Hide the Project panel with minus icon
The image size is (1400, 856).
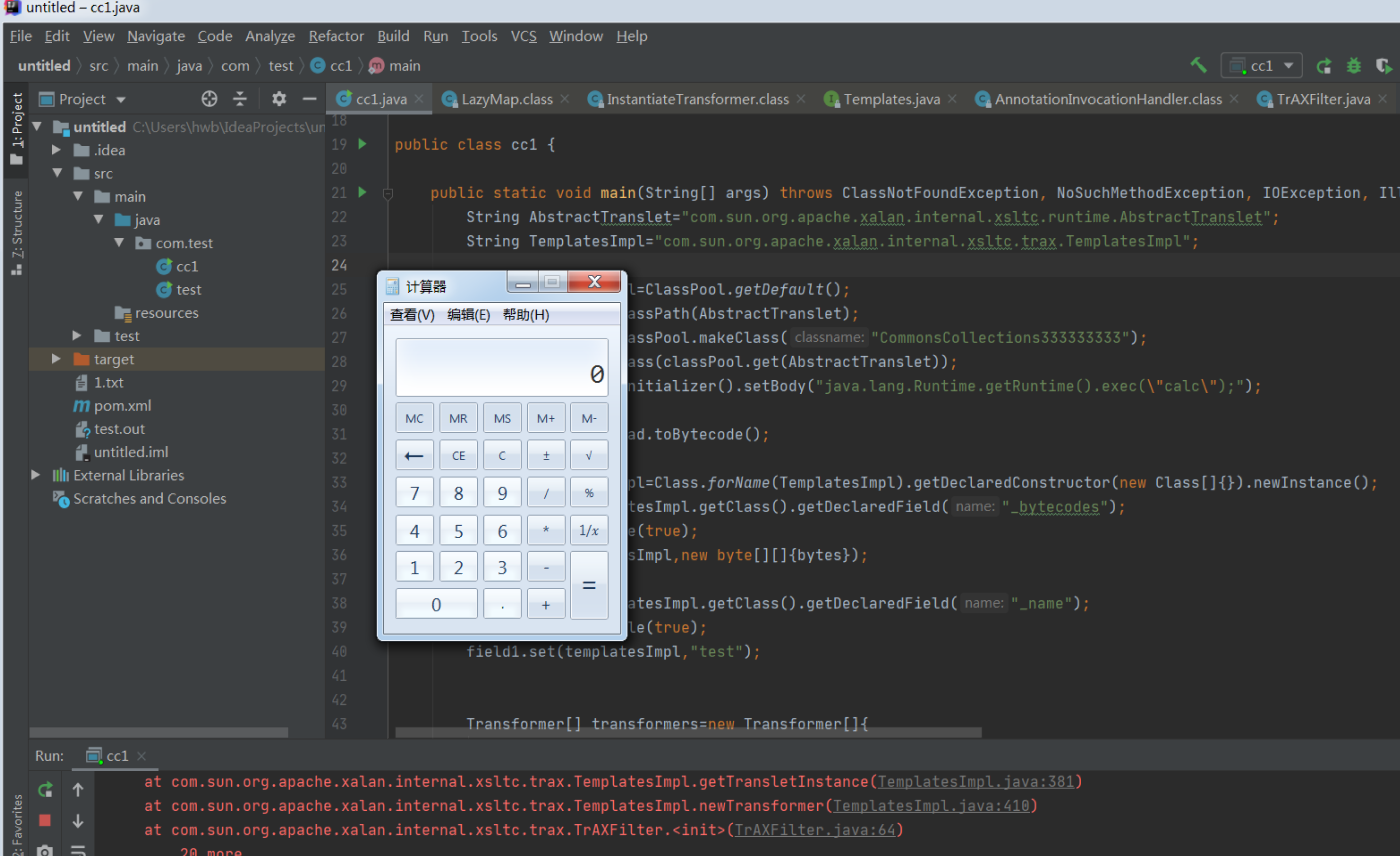(x=309, y=99)
